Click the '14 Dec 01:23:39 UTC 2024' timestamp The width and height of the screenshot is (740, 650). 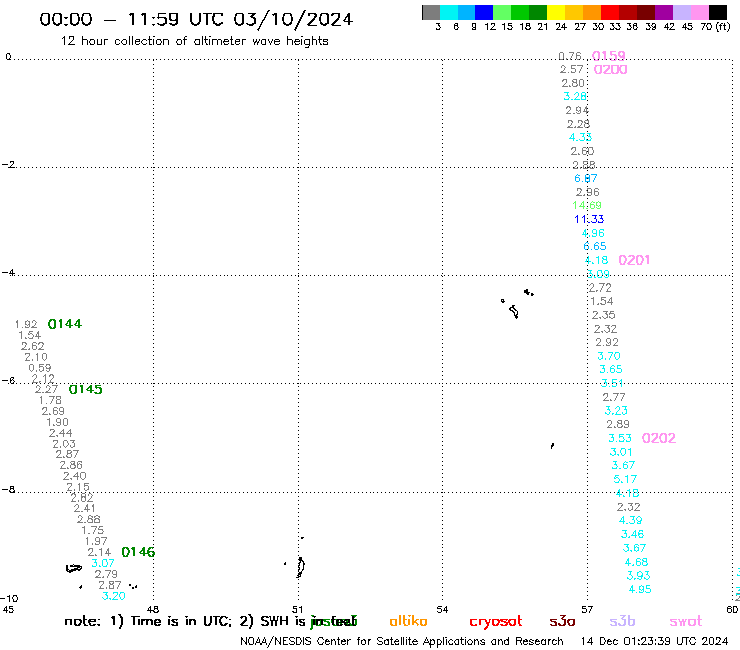tap(654, 642)
